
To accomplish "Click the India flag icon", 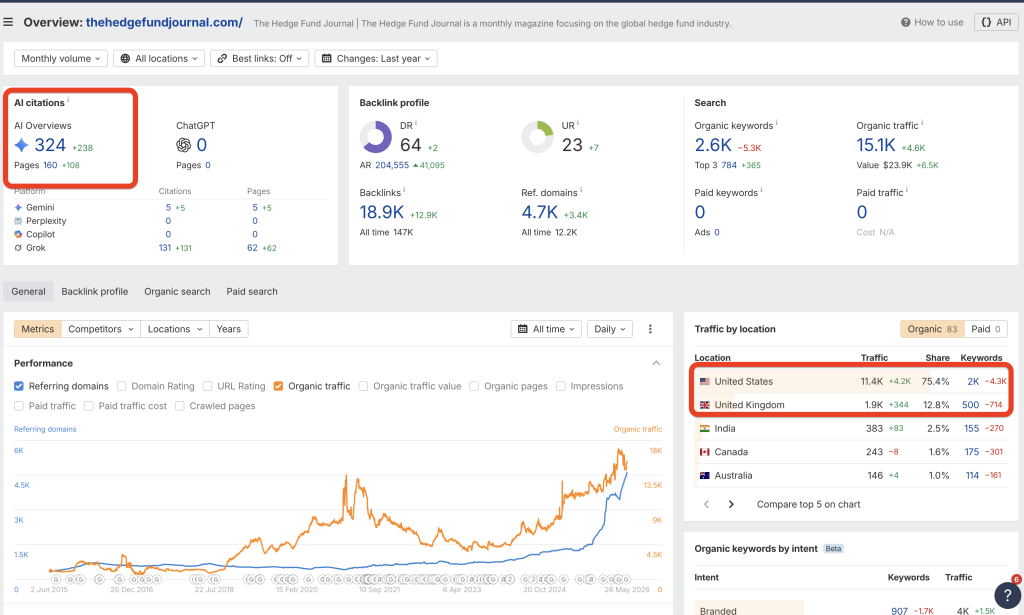I will point(705,428).
